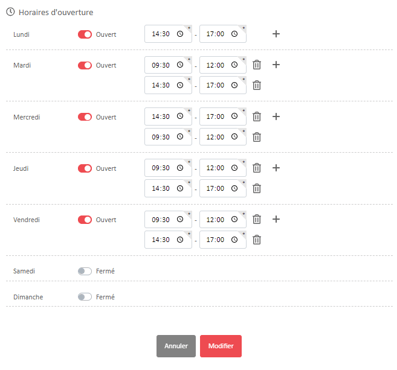Viewport: 397px width, 370px height.
Task: Delete Mardi's 09:30 to 12:00 slot
Action: point(256,65)
